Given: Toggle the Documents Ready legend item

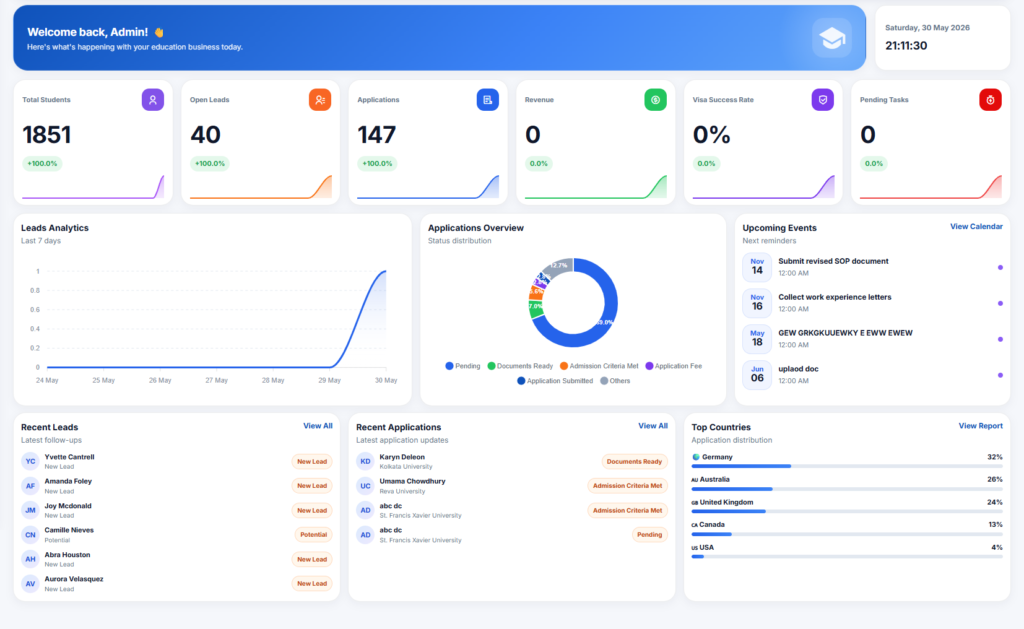Looking at the screenshot, I should point(520,366).
